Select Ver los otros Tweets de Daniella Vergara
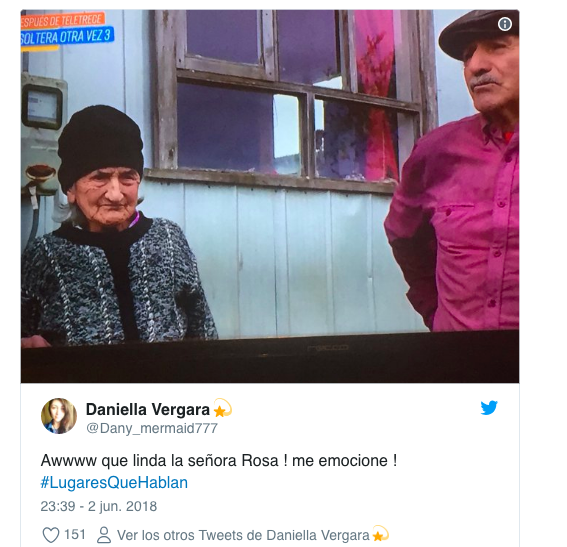Viewport: 567px width, 547px height. click(243, 535)
